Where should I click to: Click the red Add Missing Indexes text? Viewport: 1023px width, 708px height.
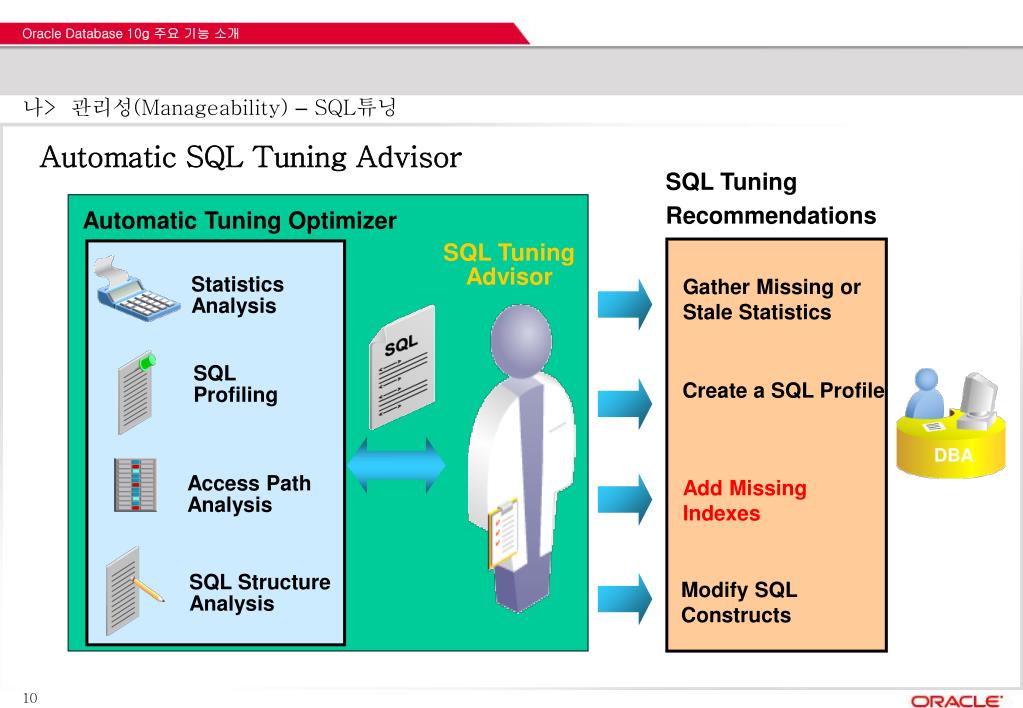coord(744,500)
